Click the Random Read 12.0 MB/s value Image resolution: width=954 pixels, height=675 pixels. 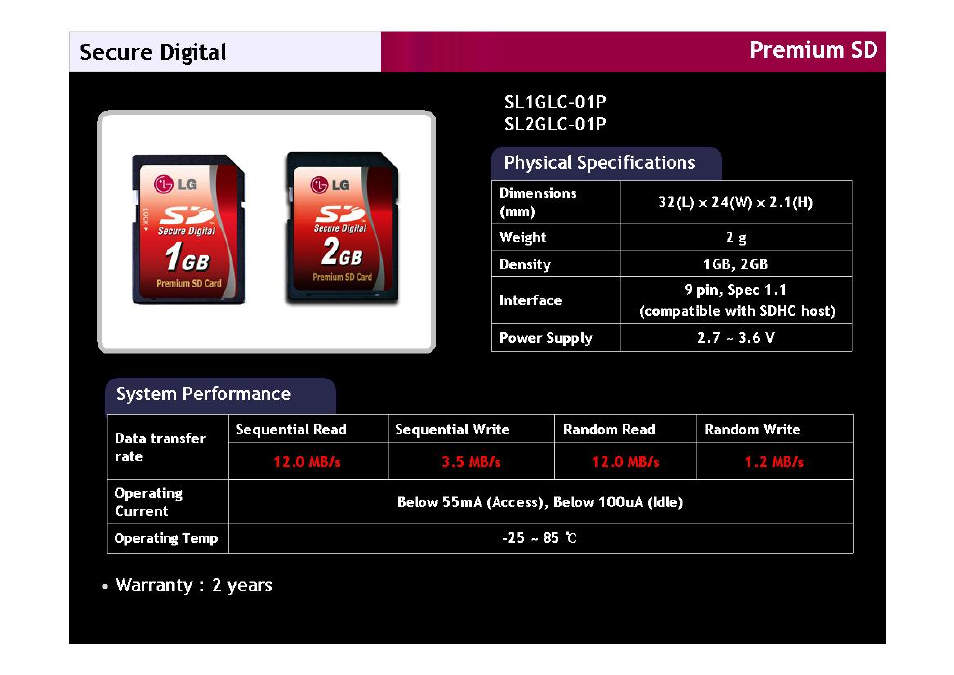625,462
